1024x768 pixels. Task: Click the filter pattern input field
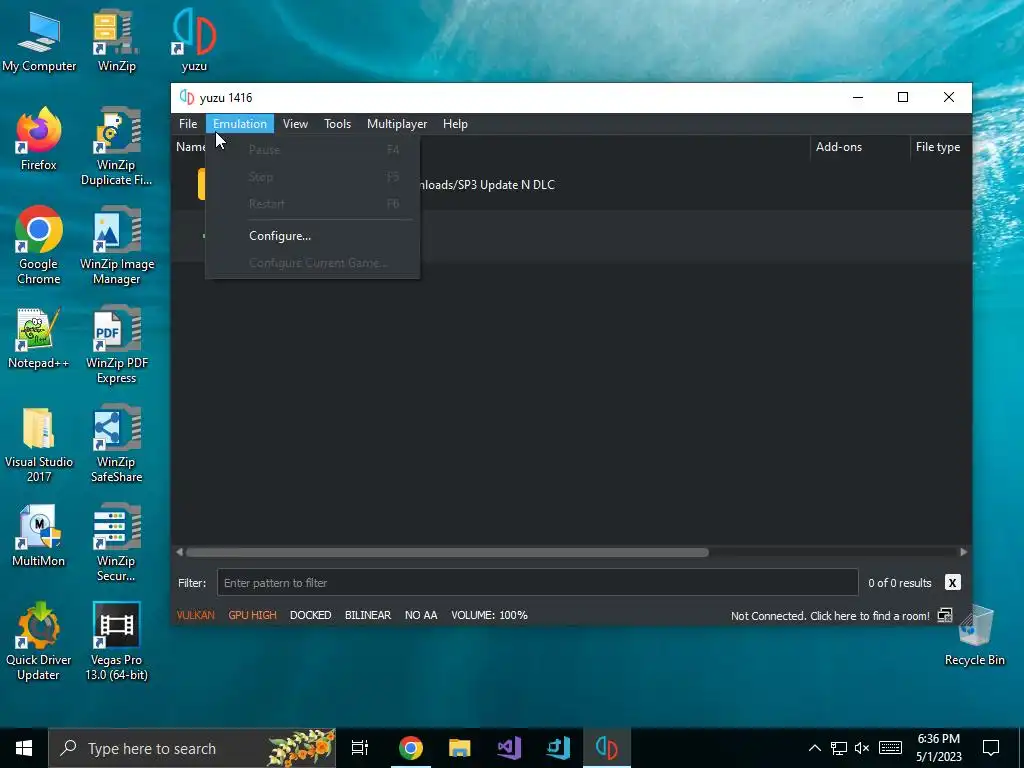click(537, 583)
